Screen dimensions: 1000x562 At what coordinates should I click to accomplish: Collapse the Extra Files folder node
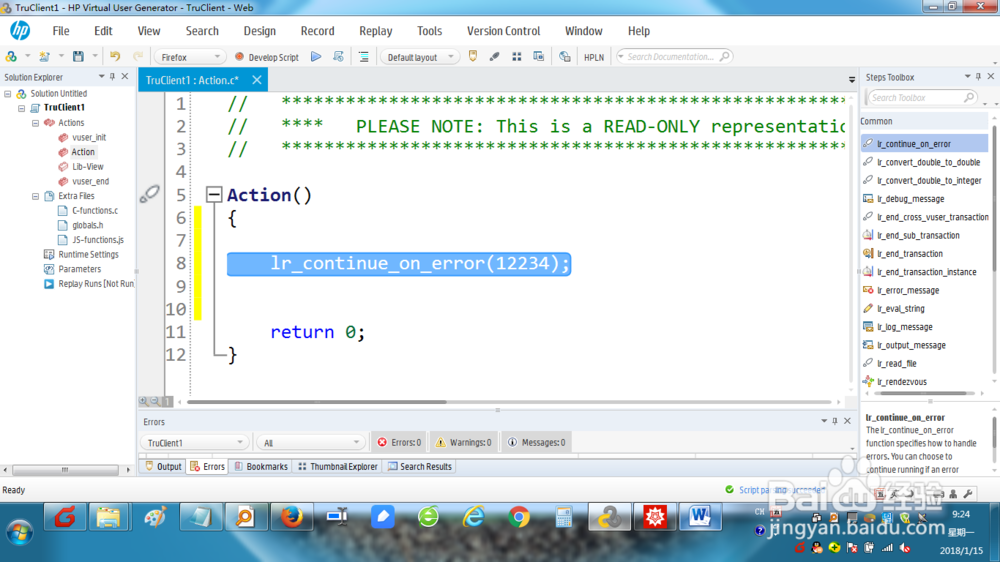pos(36,196)
